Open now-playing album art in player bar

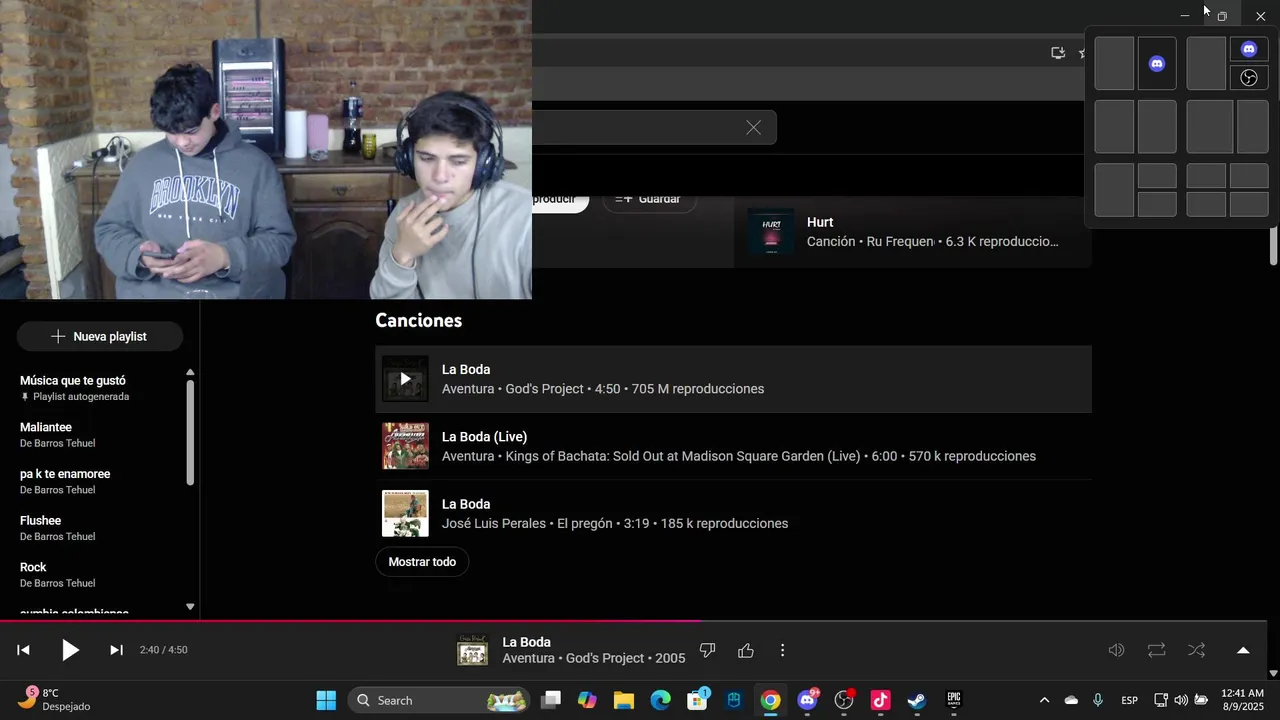(x=473, y=650)
